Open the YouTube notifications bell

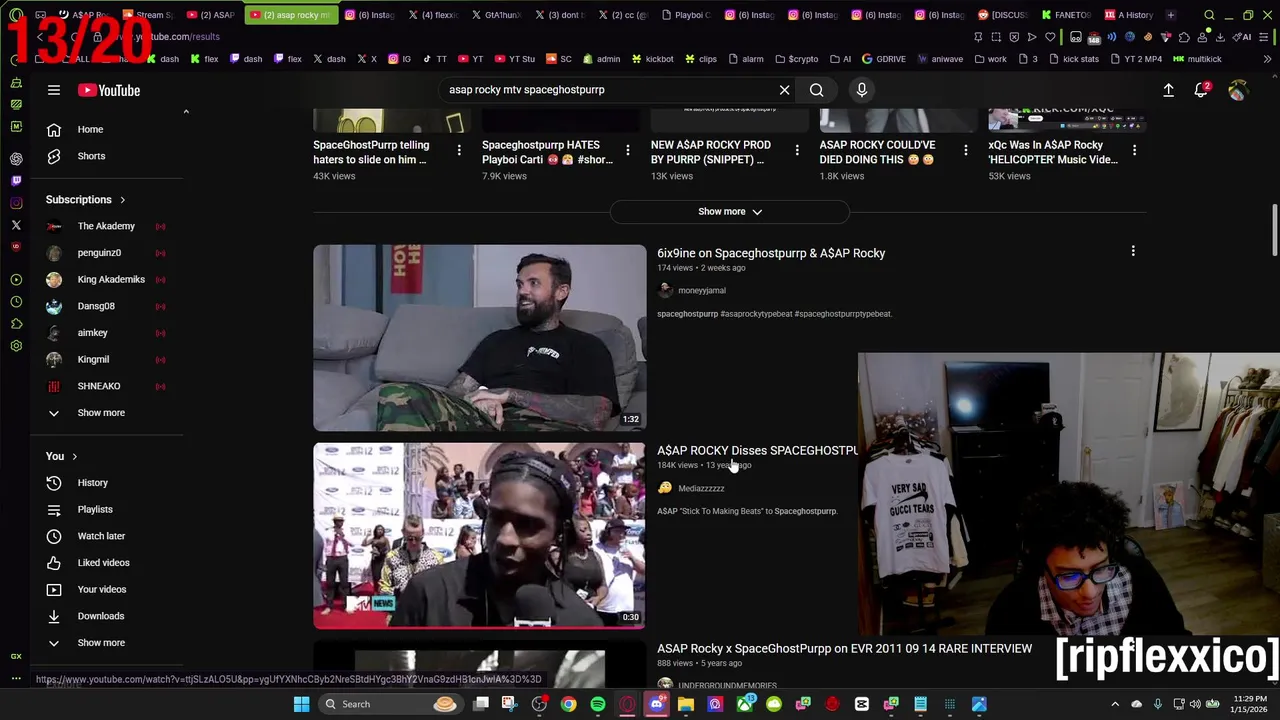(1202, 90)
